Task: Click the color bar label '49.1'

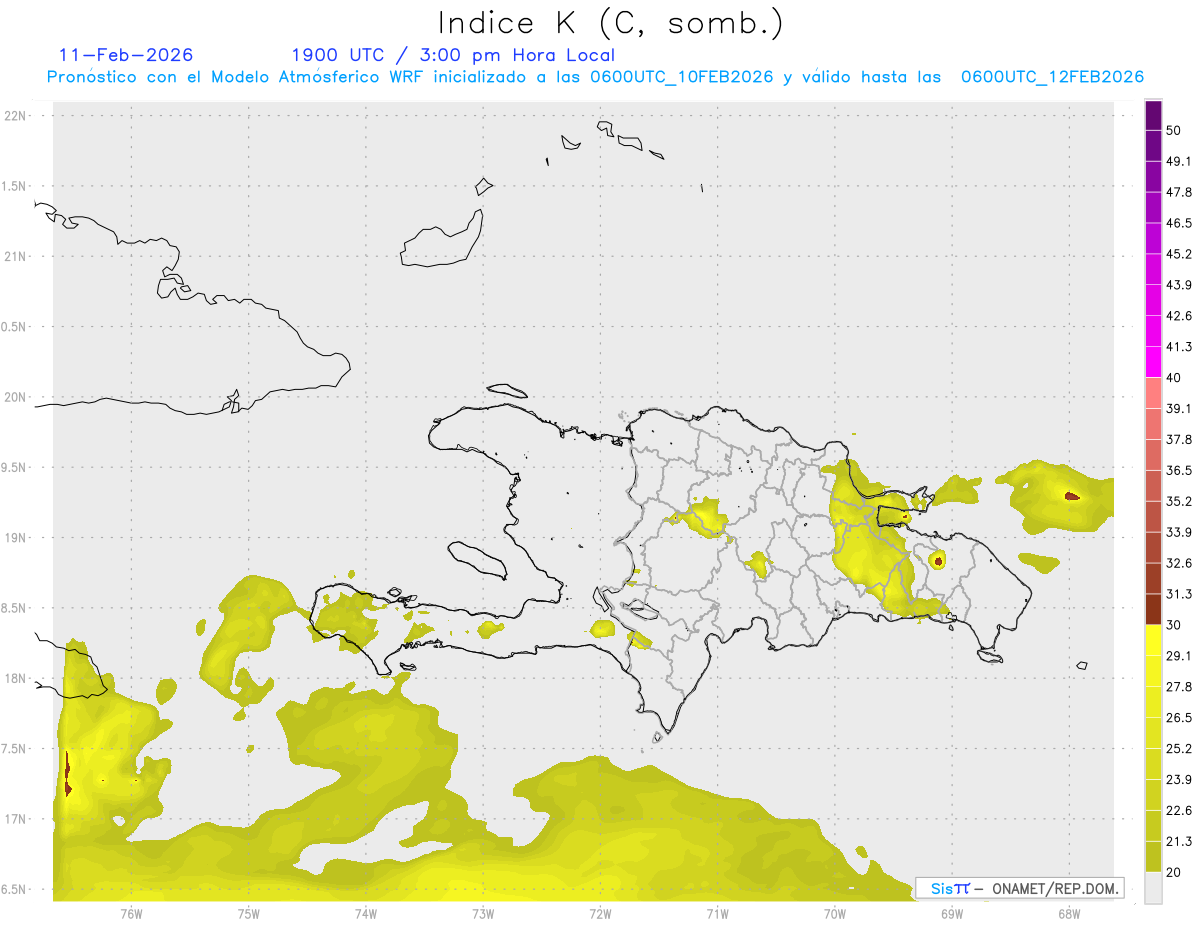Action: (x=1179, y=161)
